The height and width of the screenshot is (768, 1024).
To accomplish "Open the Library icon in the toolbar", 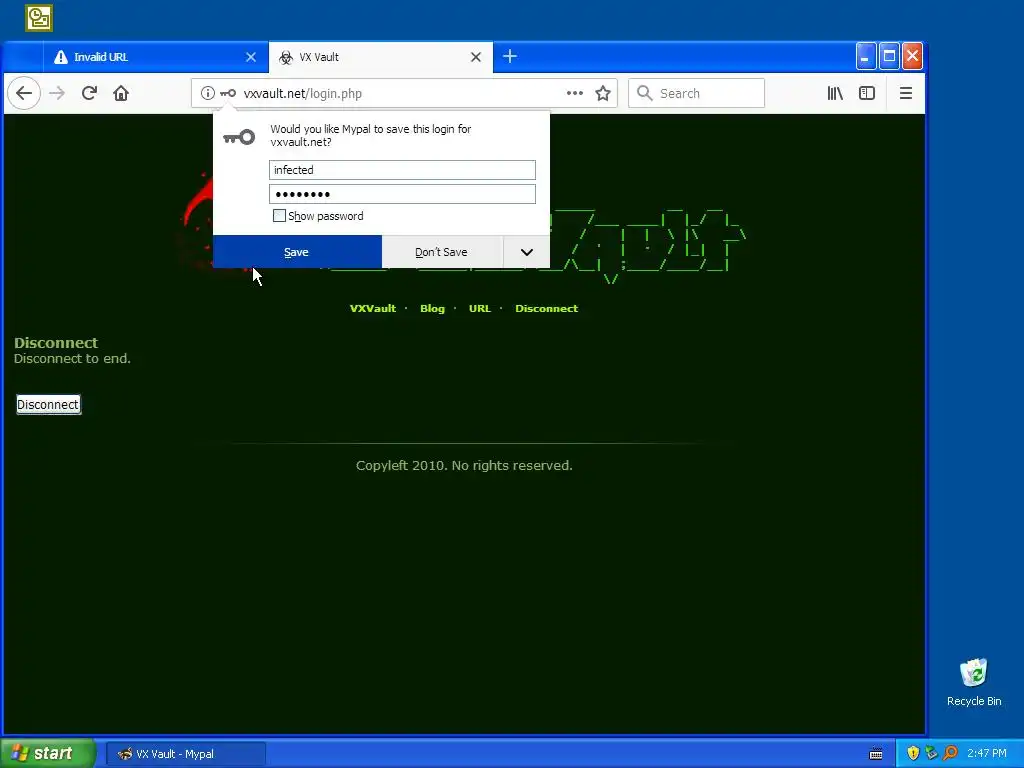I will tap(835, 93).
